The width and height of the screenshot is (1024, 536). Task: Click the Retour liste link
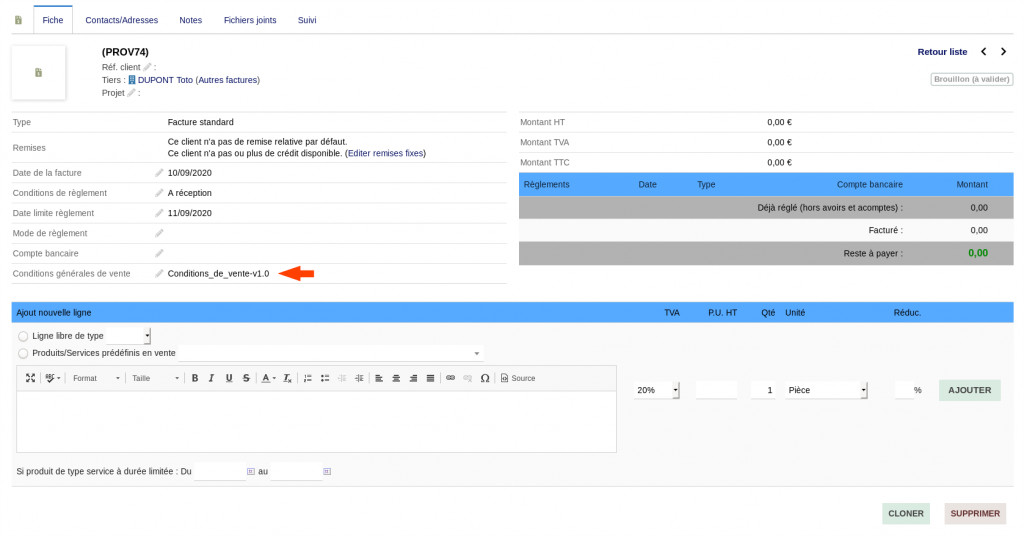point(942,52)
